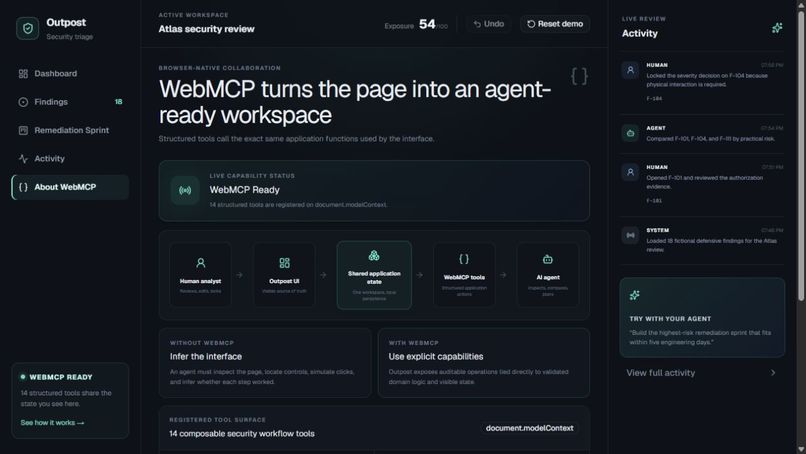806x454 pixels.
Task: Click the Agent robot icon in activity feed
Action: (x=630, y=133)
